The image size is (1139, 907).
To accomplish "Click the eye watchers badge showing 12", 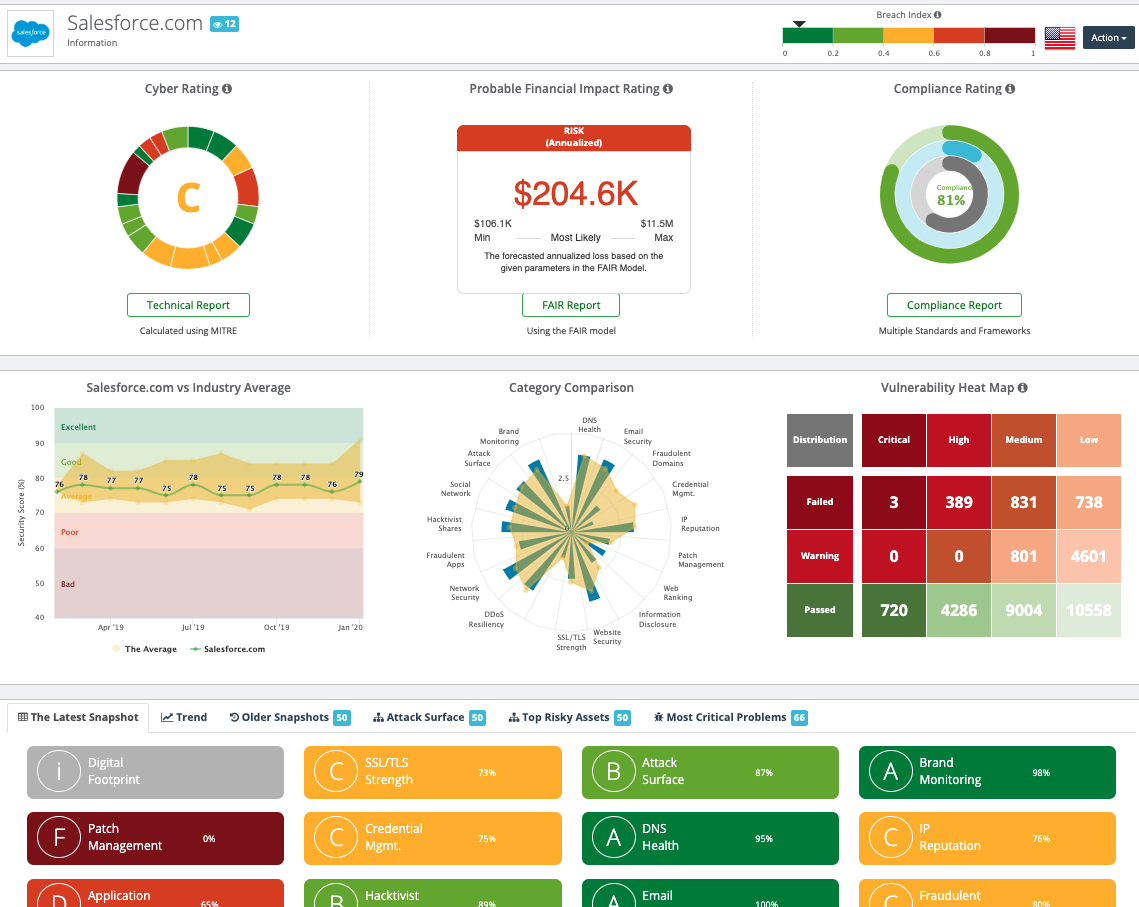I will click(224, 24).
